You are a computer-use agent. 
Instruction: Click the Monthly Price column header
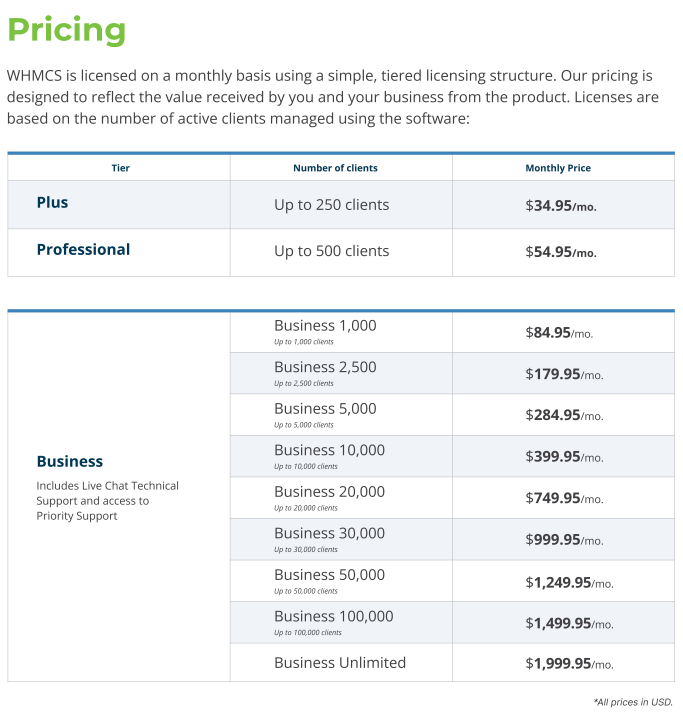[558, 168]
